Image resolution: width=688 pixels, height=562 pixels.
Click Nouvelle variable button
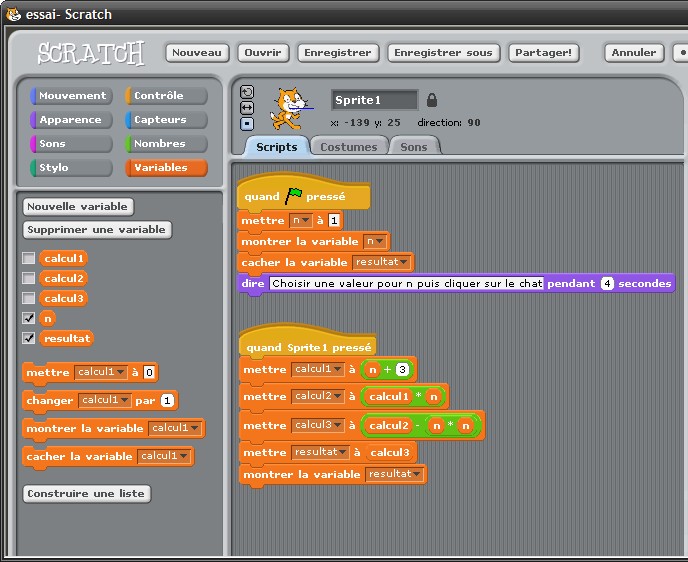pyautogui.click(x=78, y=207)
